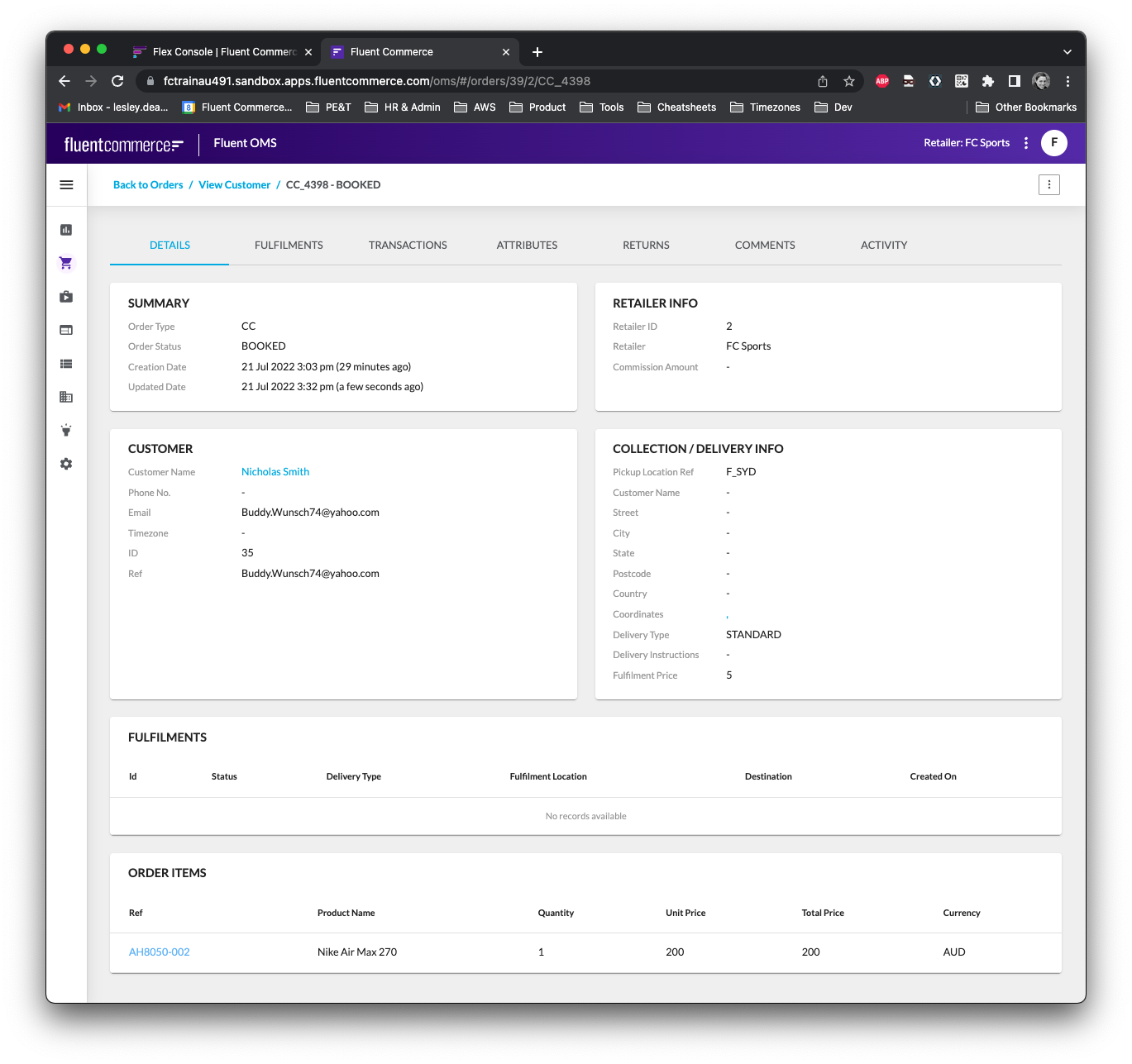
Task: Click the browser address bar URL
Action: pos(376,81)
